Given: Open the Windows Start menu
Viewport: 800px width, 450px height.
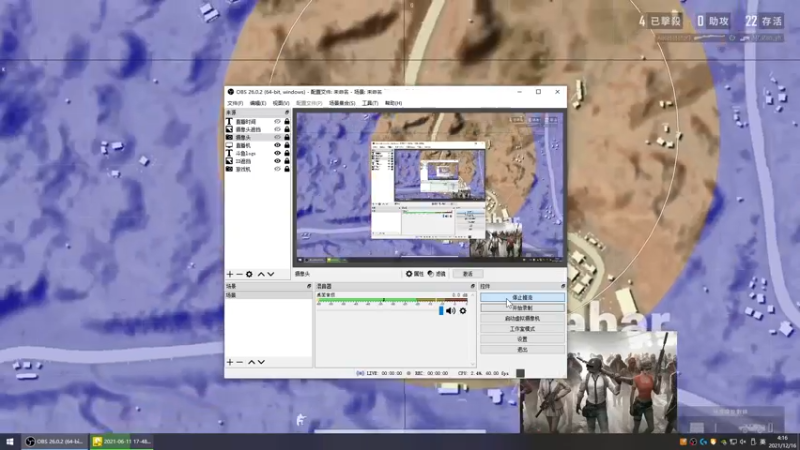Looking at the screenshot, I should click(x=10, y=441).
